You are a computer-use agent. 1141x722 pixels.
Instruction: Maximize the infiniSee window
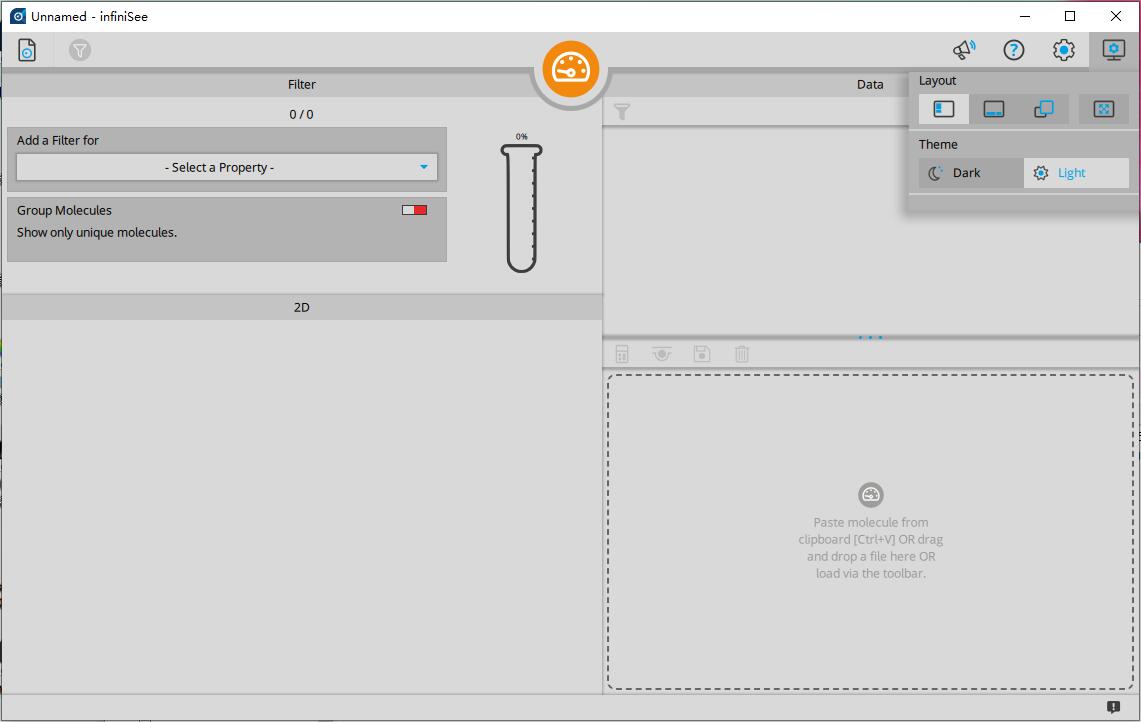(x=1070, y=16)
